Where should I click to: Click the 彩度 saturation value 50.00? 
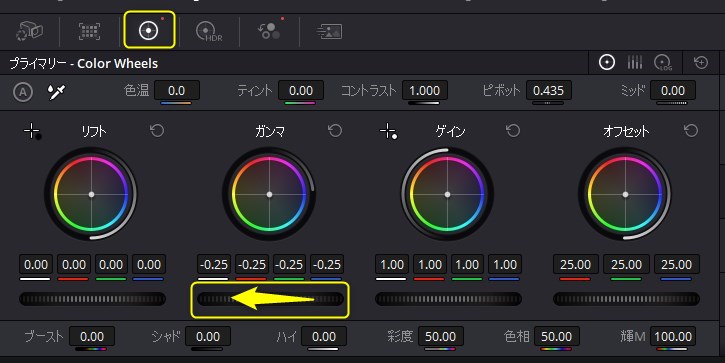[441, 337]
